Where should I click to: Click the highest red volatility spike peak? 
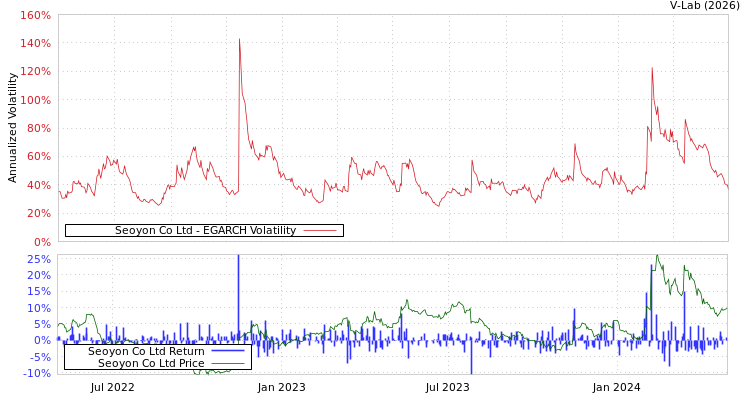point(239,40)
